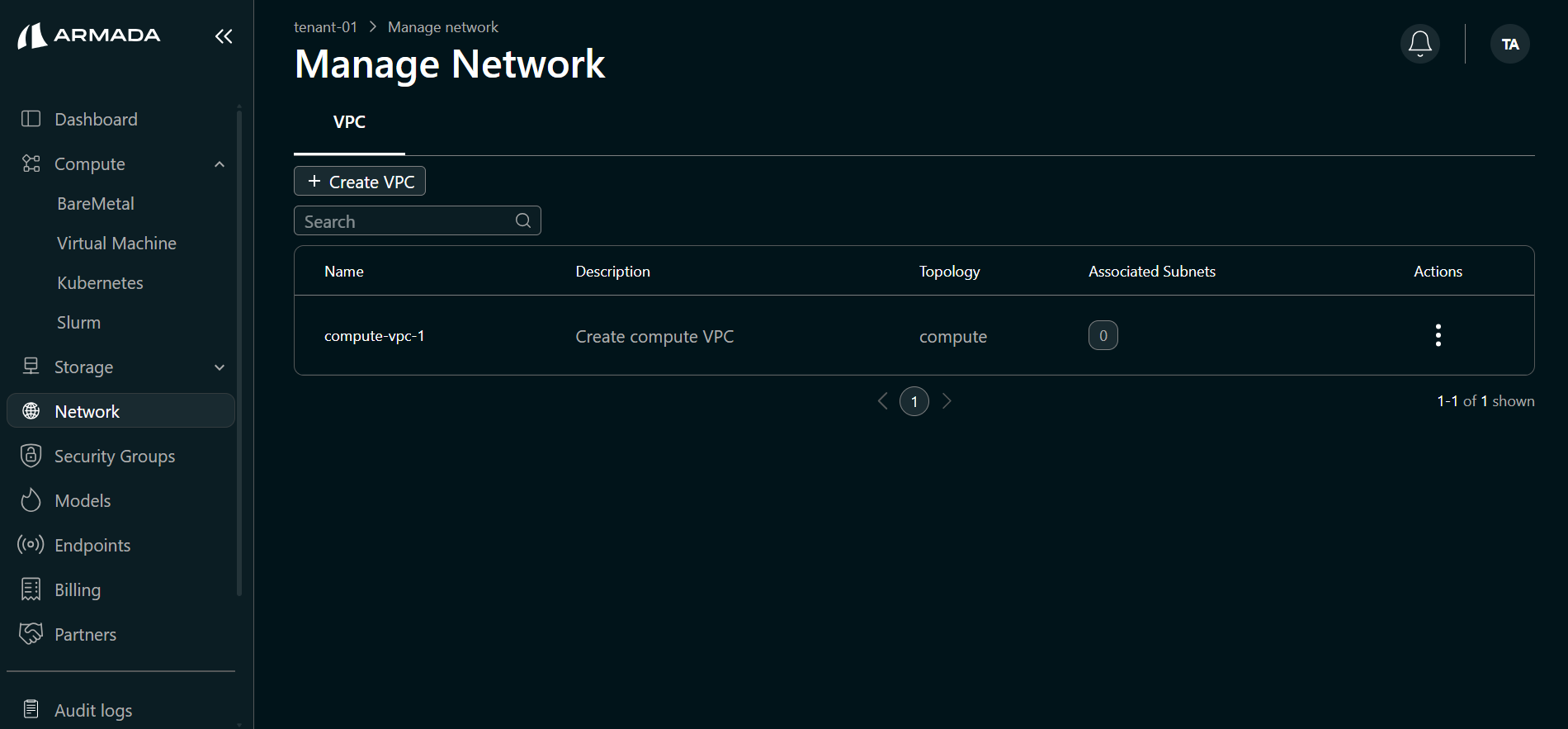1568x729 pixels.
Task: Click the Network globe icon
Action: click(31, 411)
